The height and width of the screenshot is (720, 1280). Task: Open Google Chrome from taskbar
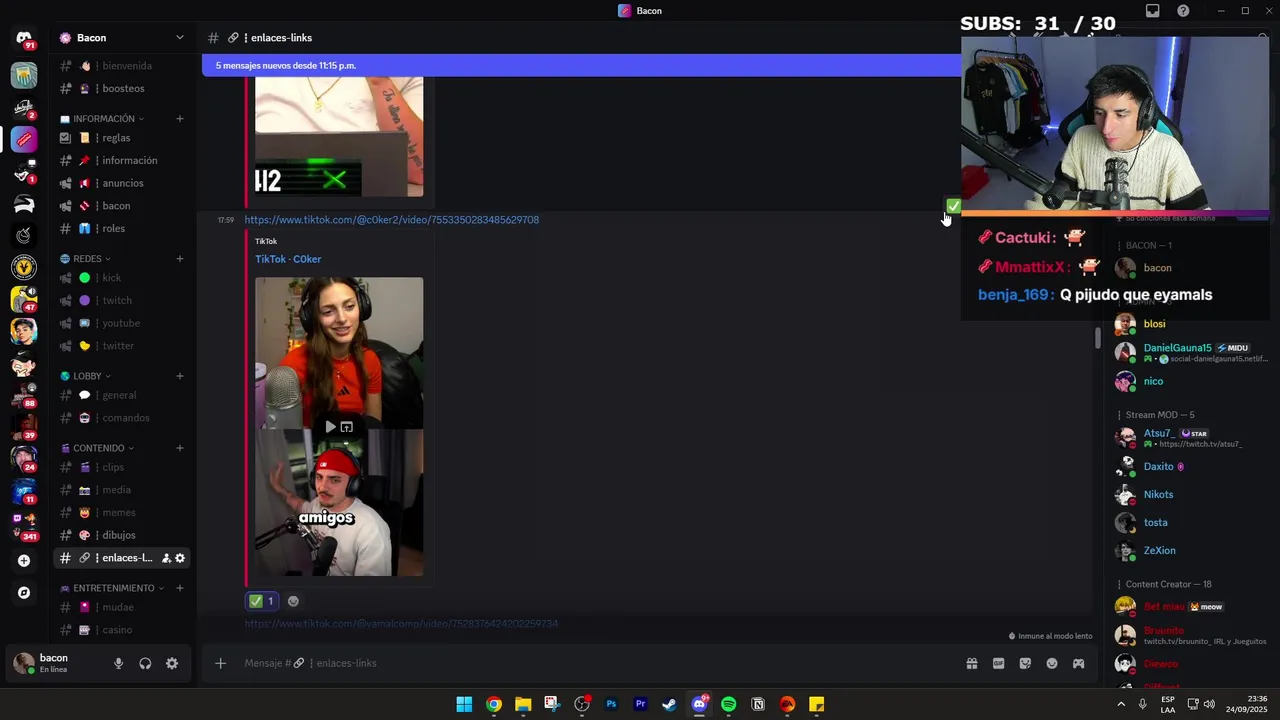[x=494, y=704]
